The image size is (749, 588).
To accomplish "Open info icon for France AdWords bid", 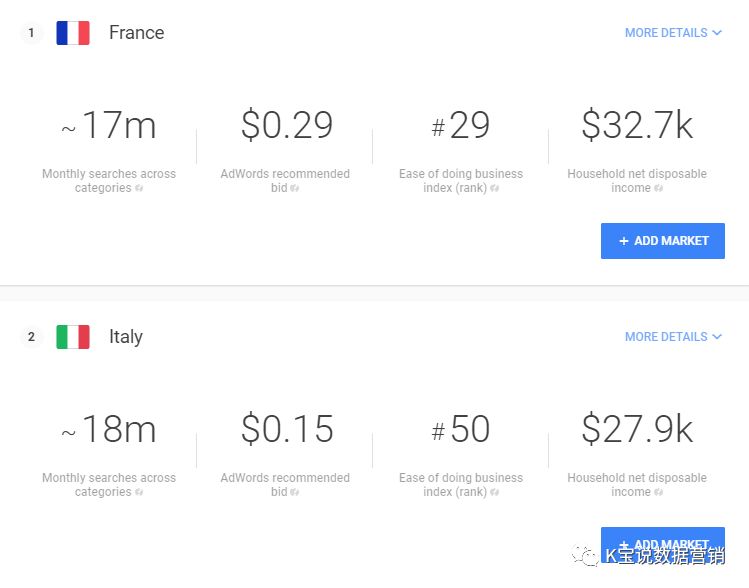I will 295,188.
